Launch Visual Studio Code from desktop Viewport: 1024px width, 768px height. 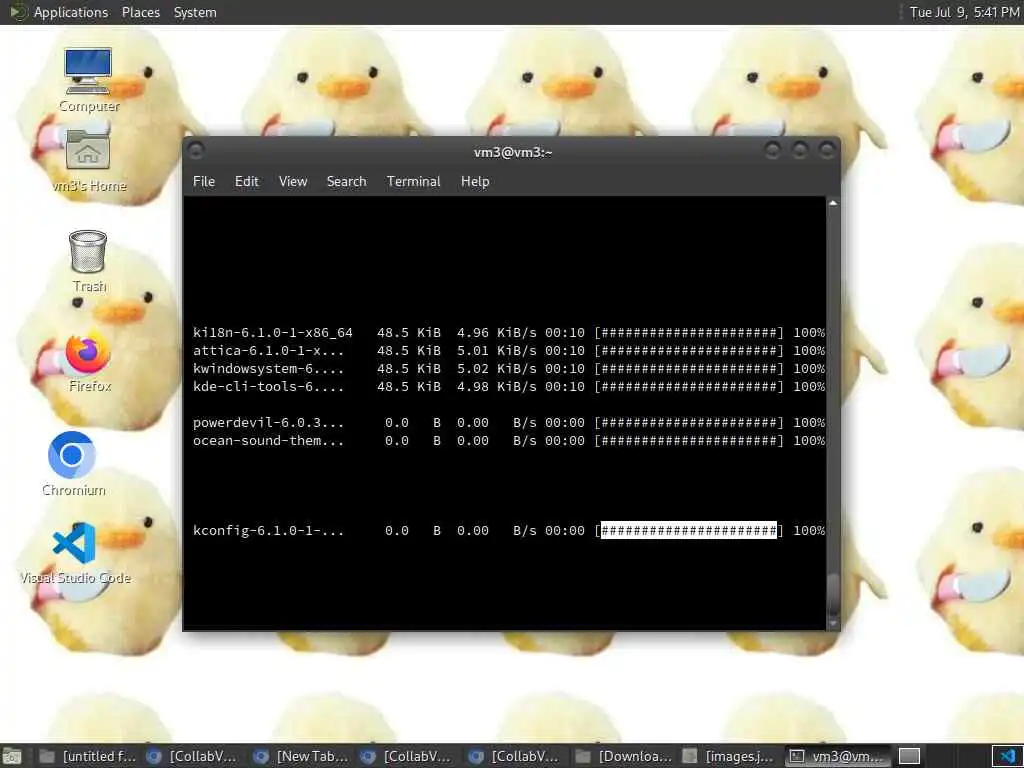[74, 552]
